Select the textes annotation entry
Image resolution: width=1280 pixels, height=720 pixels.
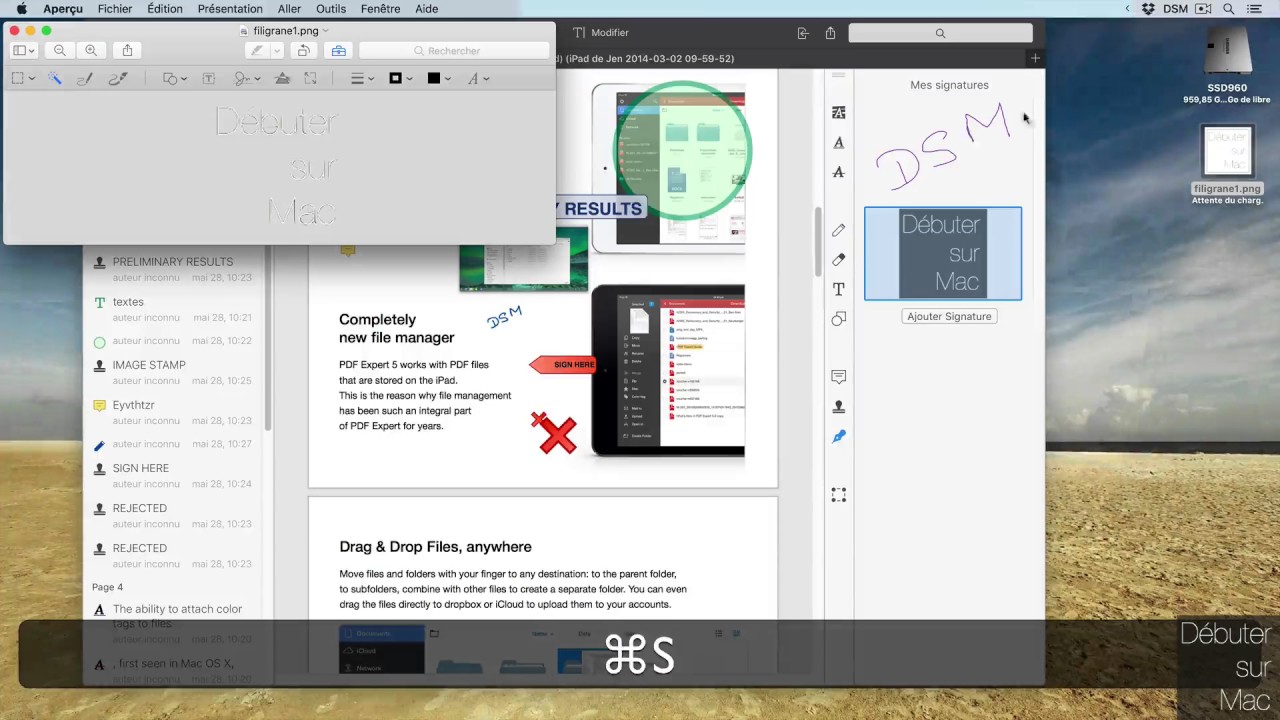tap(173, 309)
